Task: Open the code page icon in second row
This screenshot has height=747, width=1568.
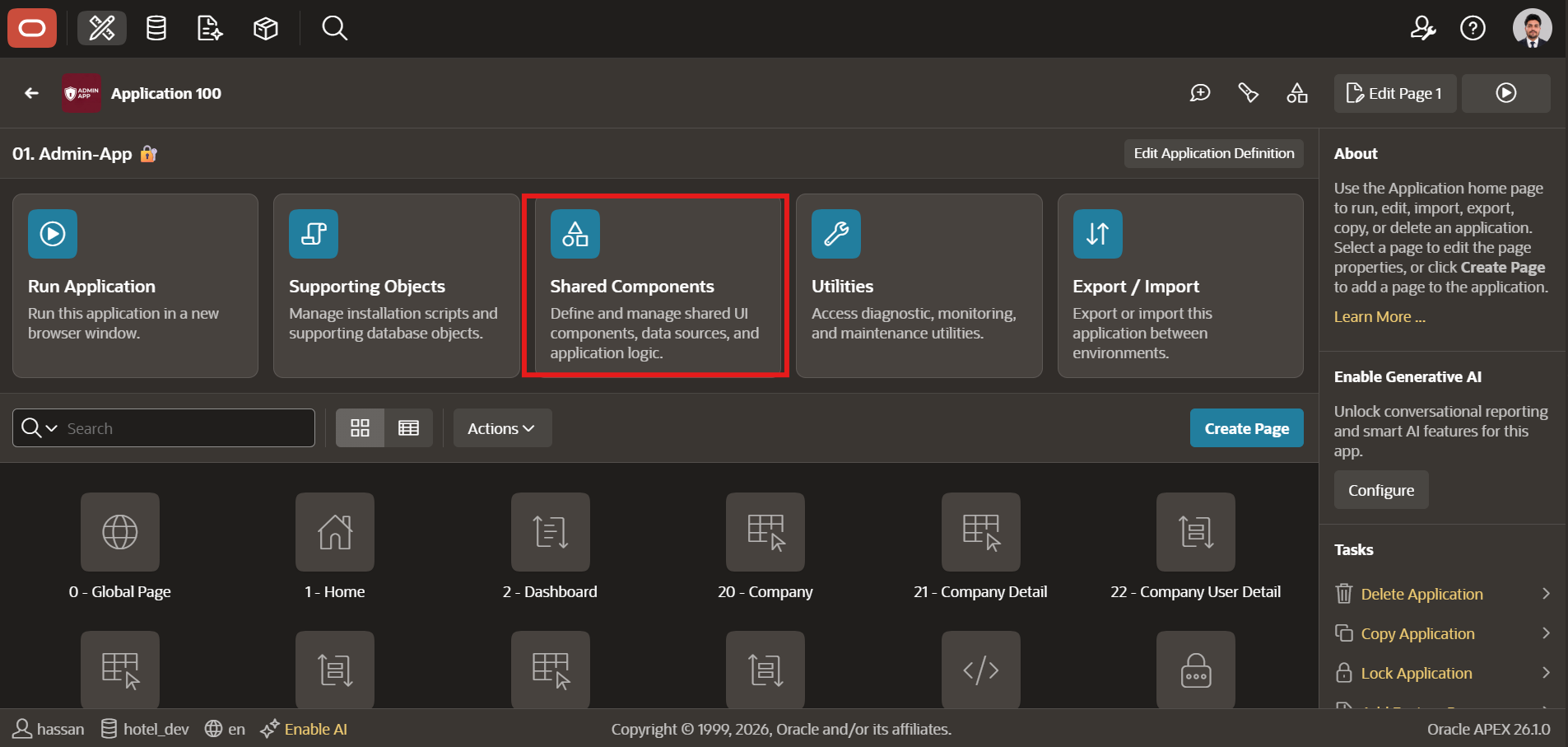Action: [980, 670]
